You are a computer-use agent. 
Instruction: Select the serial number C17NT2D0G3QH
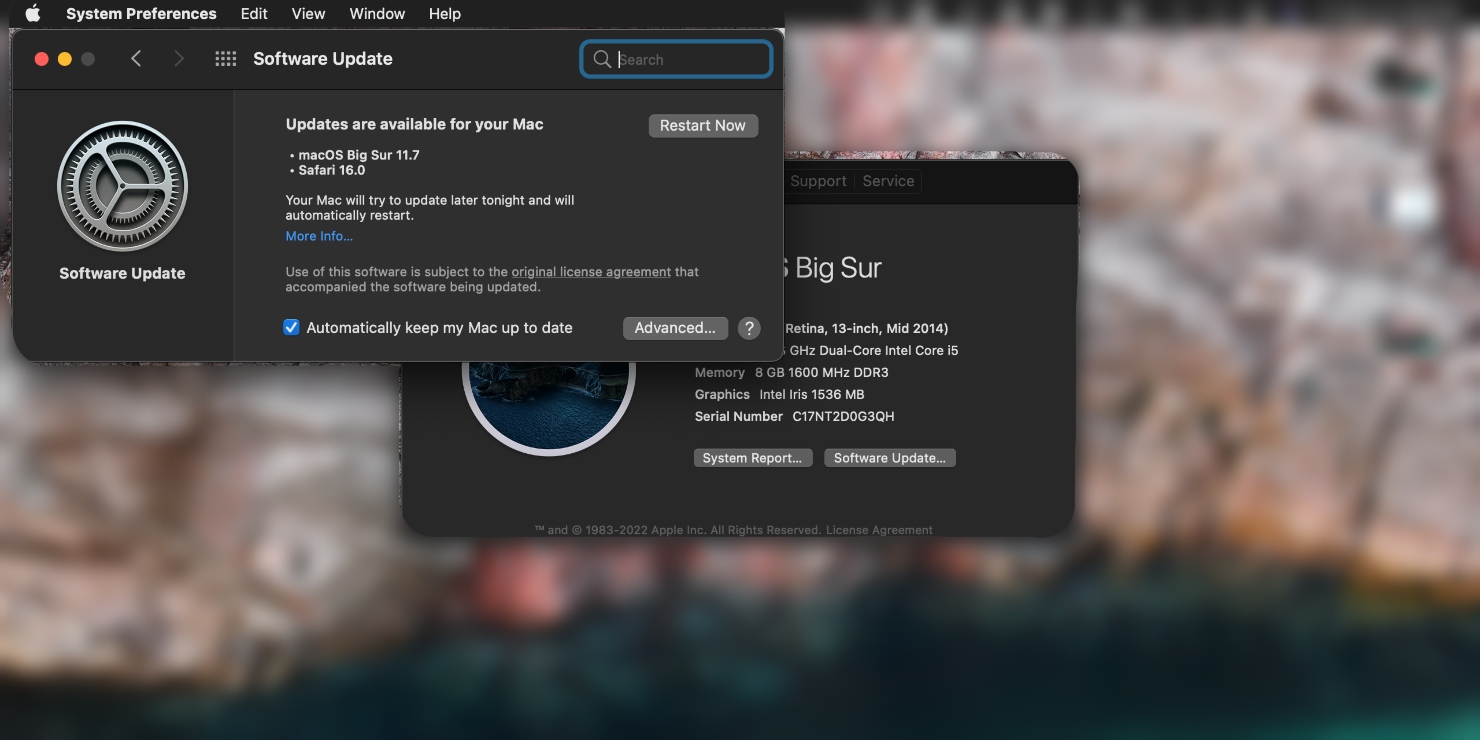[842, 416]
